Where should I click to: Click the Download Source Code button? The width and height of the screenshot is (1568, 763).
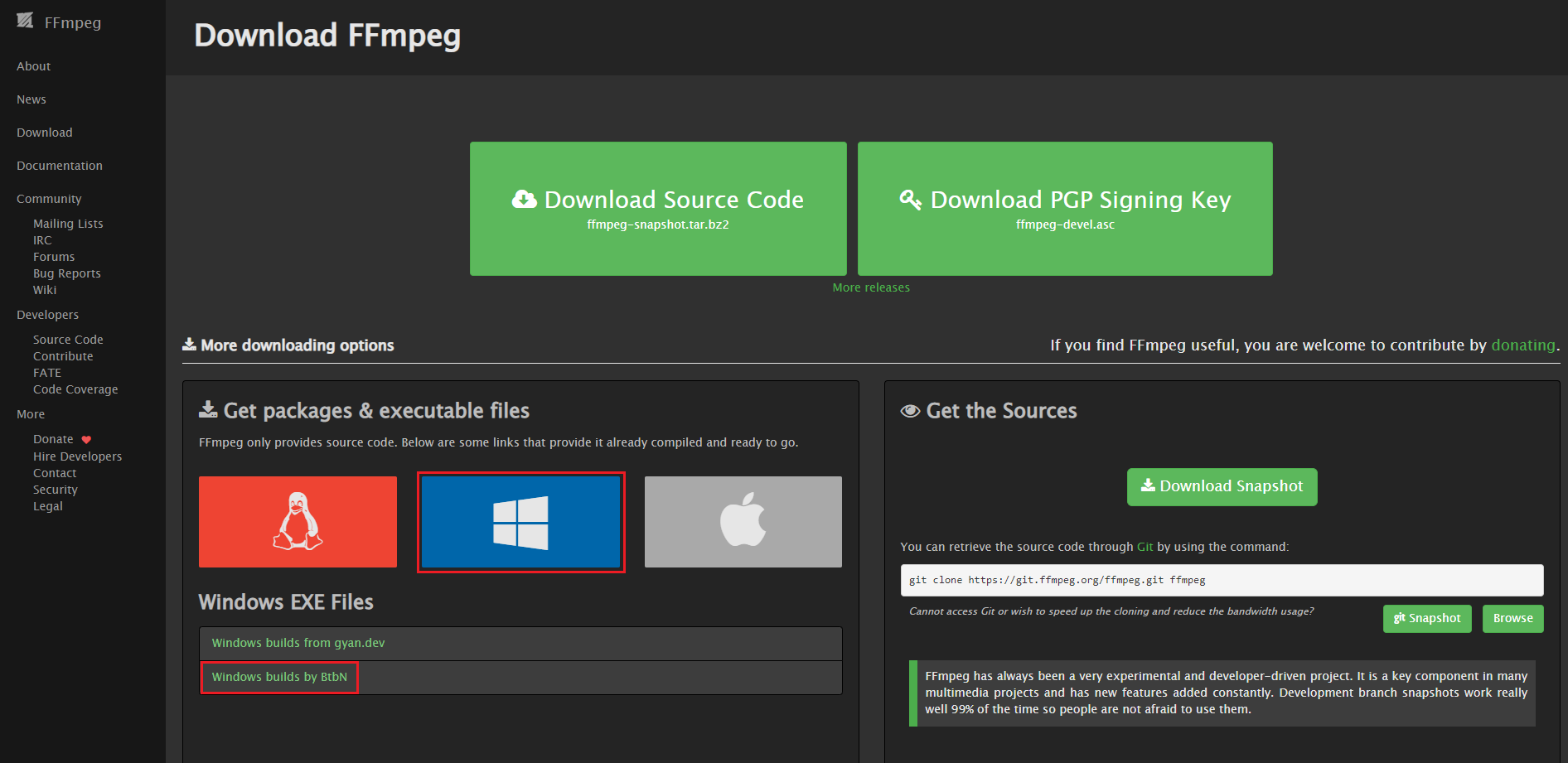click(658, 209)
